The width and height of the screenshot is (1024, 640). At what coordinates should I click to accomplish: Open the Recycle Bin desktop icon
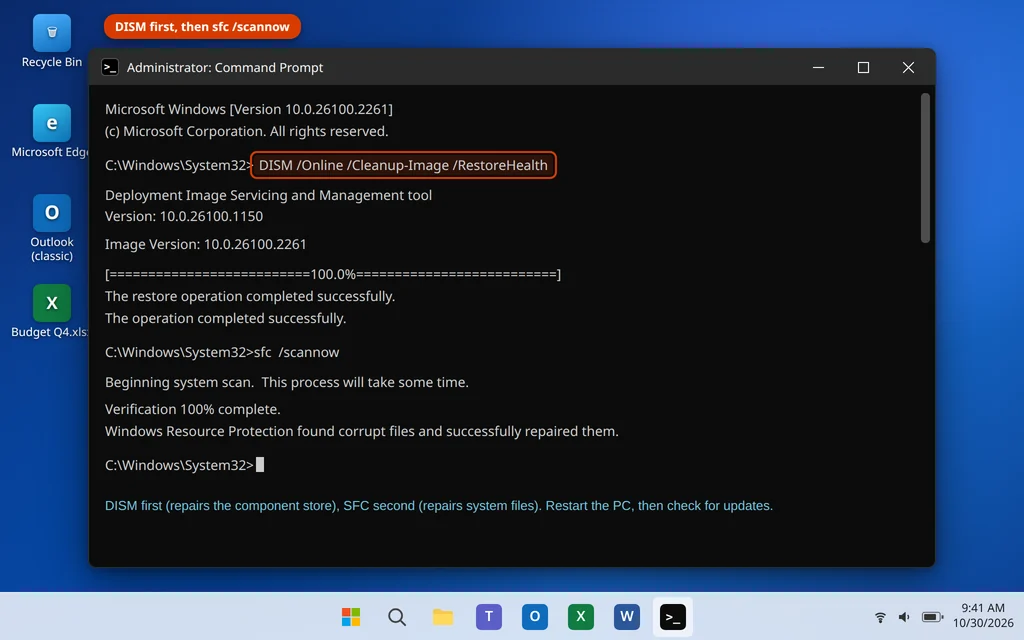pos(52,42)
